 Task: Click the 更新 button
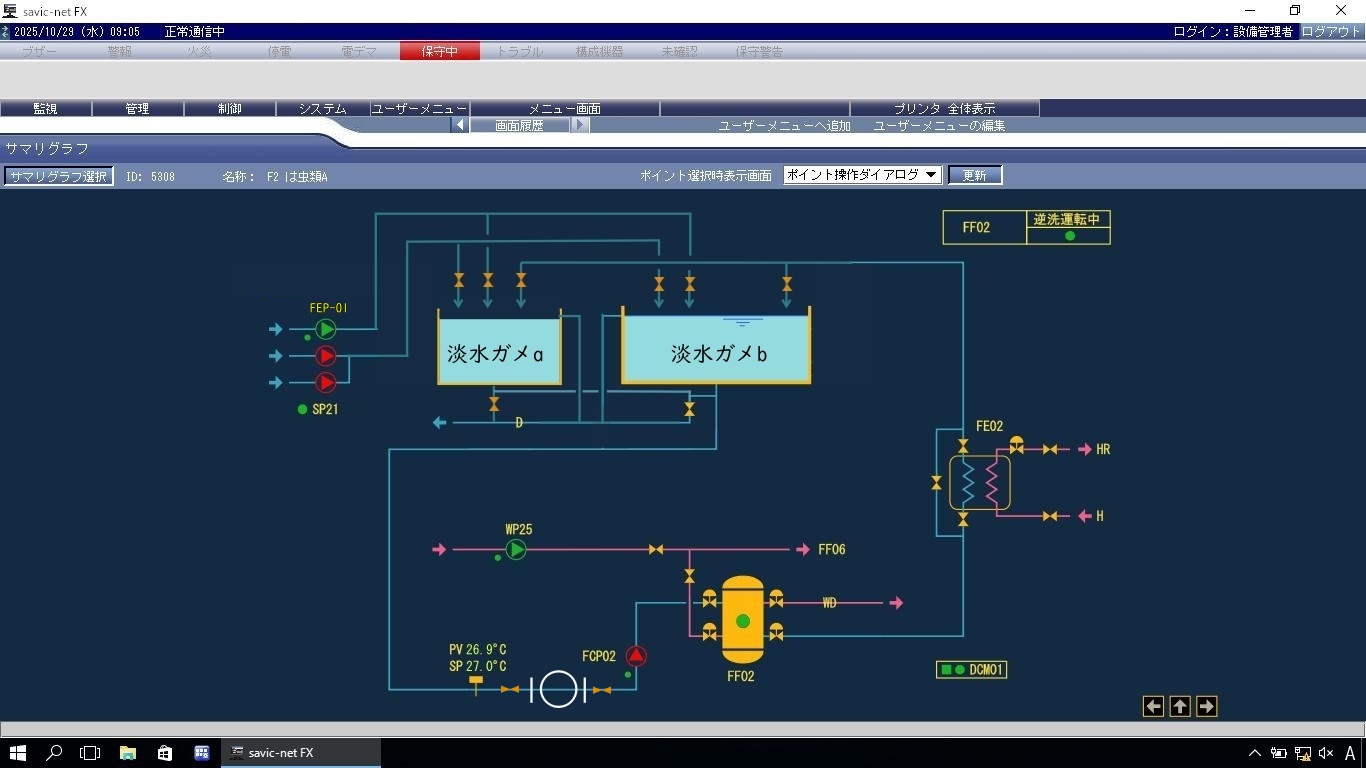974,175
